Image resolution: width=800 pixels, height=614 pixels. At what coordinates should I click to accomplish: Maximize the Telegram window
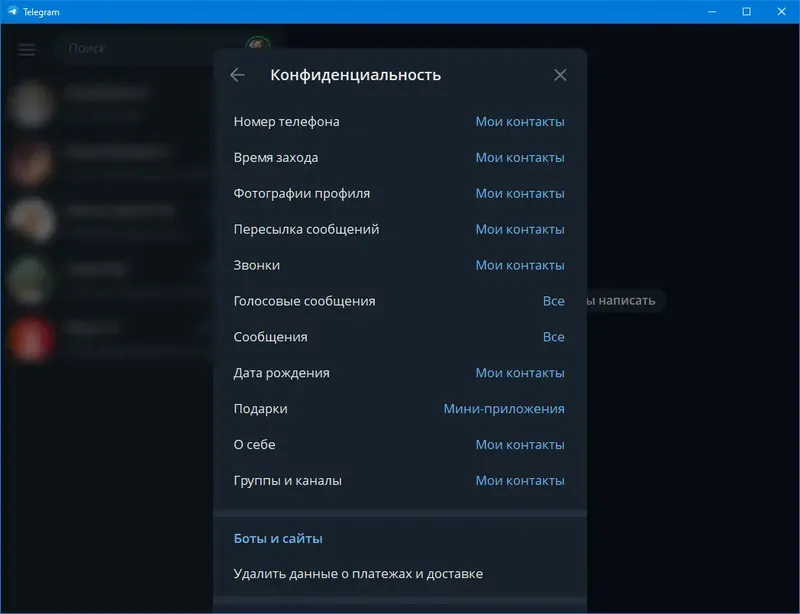coord(746,11)
